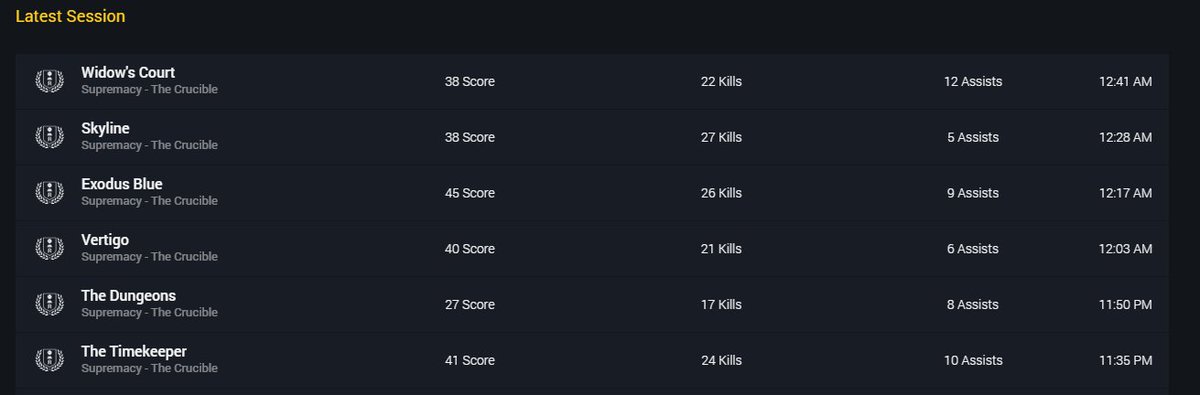The width and height of the screenshot is (1200, 395).
Task: Open the Exodus Blue match entry
Action: 592,193
